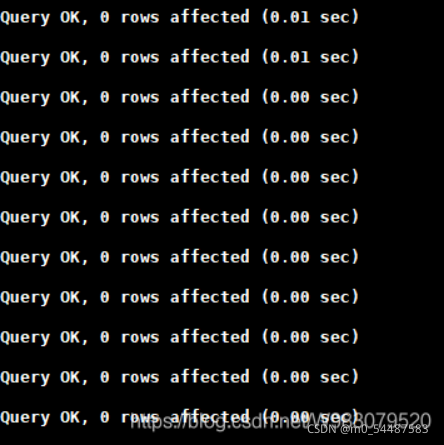444x445 pixels.
Task: Click 'rows' in the ninth output line
Action: (x=140, y=337)
